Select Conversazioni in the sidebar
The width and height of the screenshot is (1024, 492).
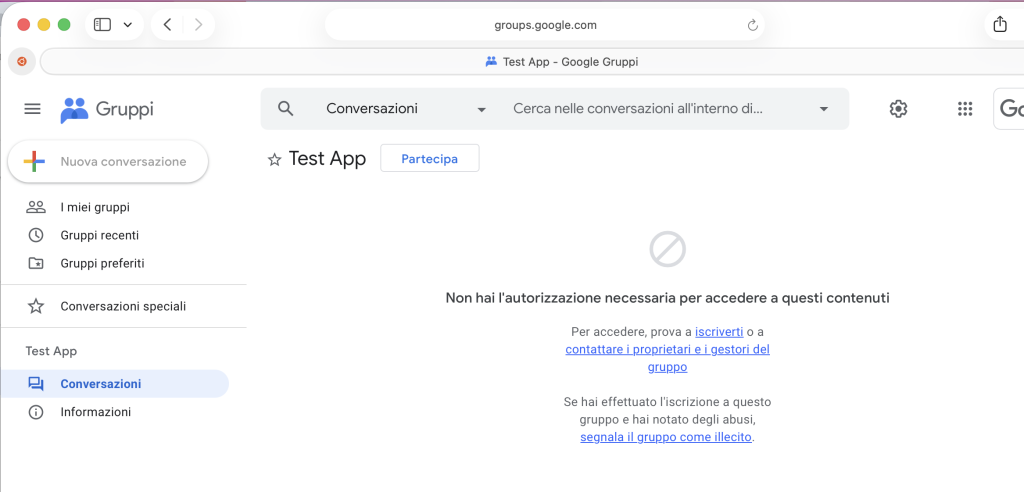(x=100, y=384)
